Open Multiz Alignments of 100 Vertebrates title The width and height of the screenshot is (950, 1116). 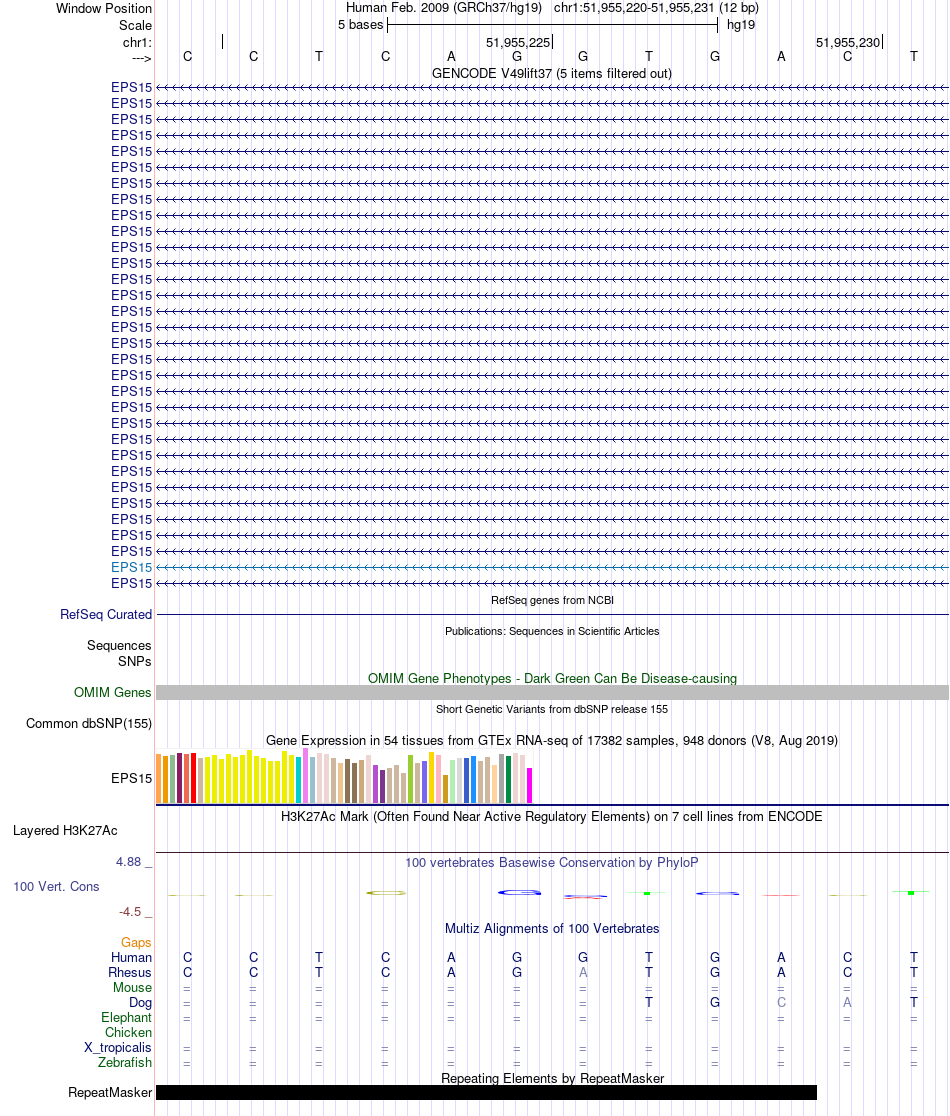point(552,929)
